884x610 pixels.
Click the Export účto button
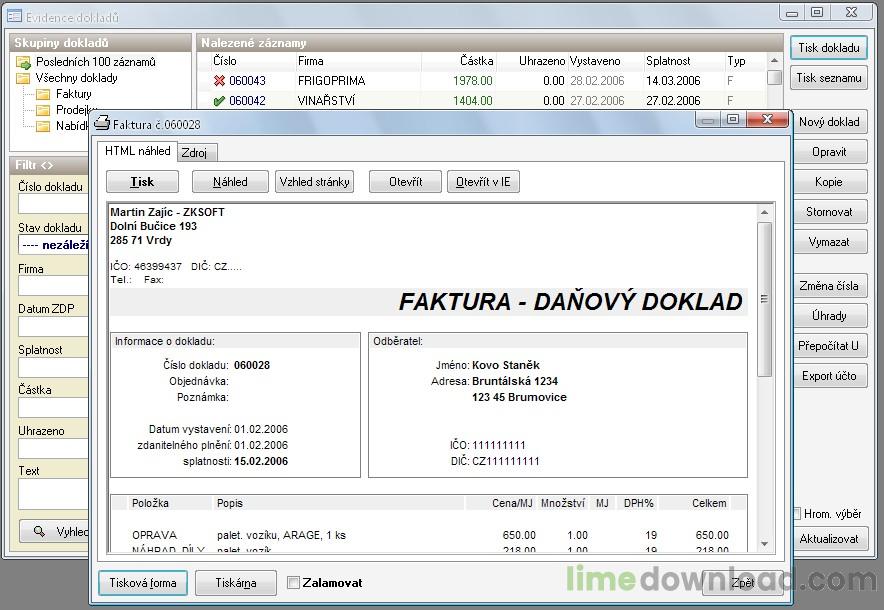[x=829, y=376]
